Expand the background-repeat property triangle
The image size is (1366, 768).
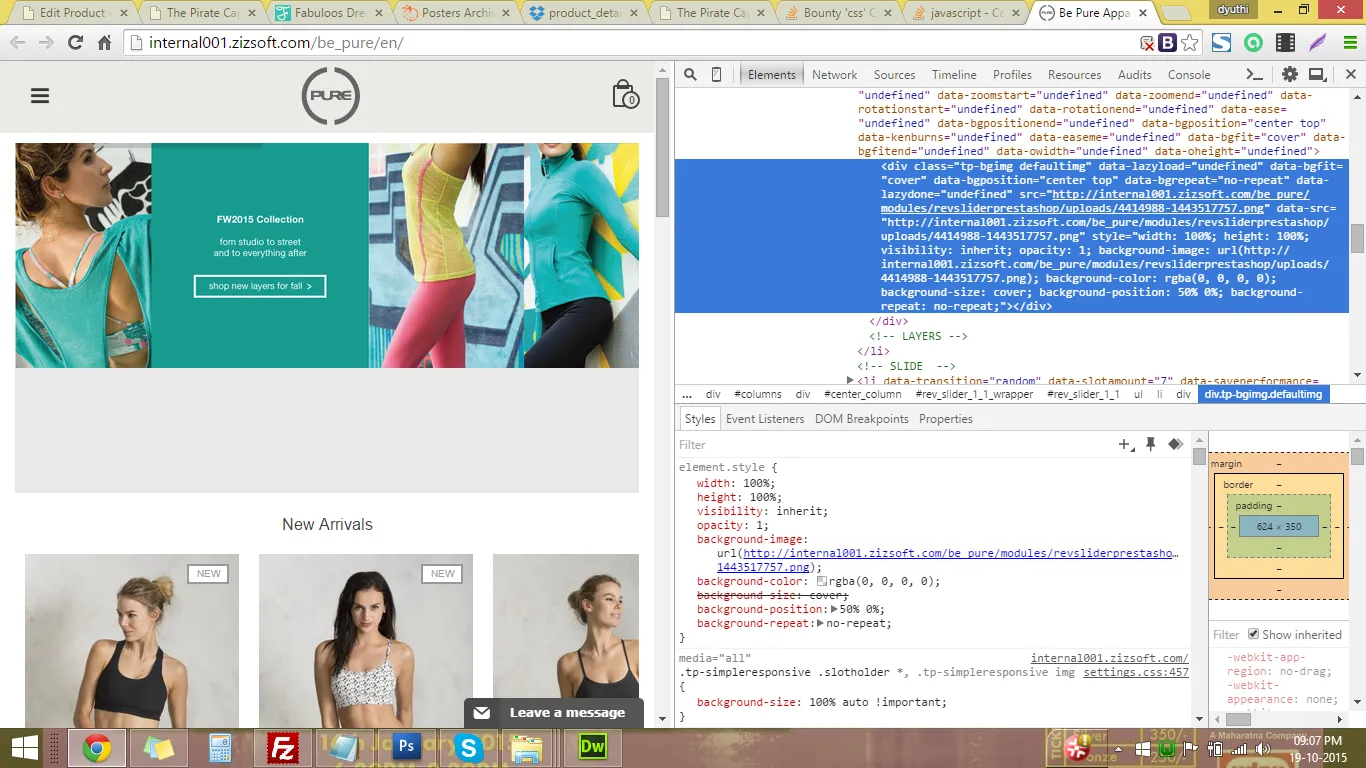coord(821,623)
